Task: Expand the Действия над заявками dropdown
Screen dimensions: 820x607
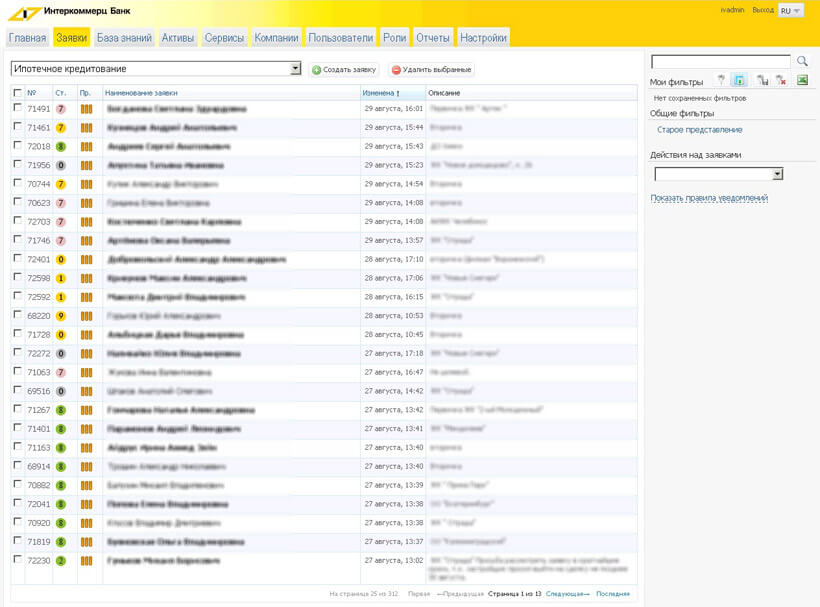Action: point(777,174)
